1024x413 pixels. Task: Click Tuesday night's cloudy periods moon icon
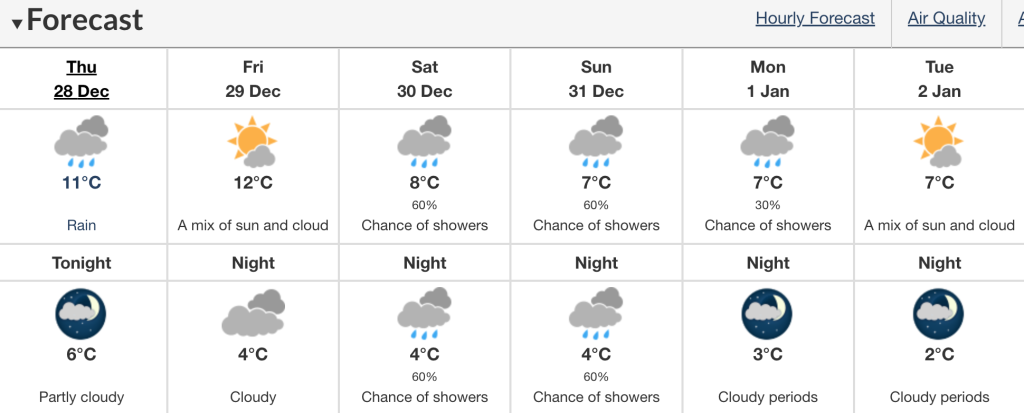click(939, 314)
